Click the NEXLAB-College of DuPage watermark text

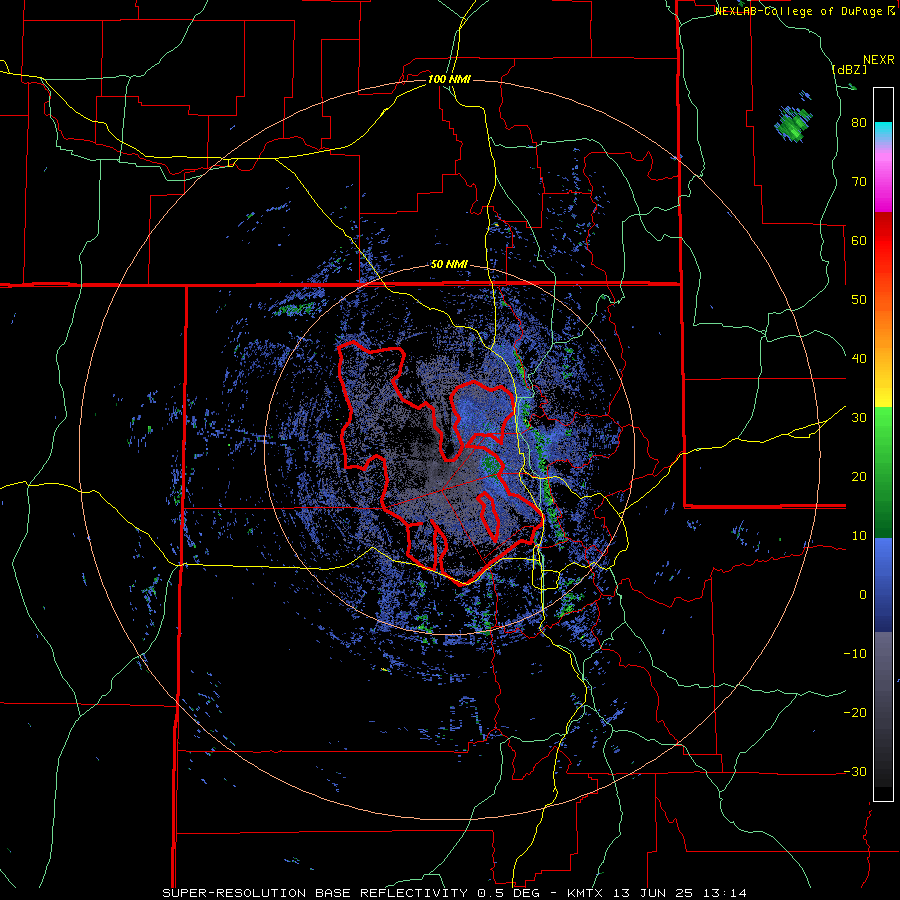click(800, 11)
